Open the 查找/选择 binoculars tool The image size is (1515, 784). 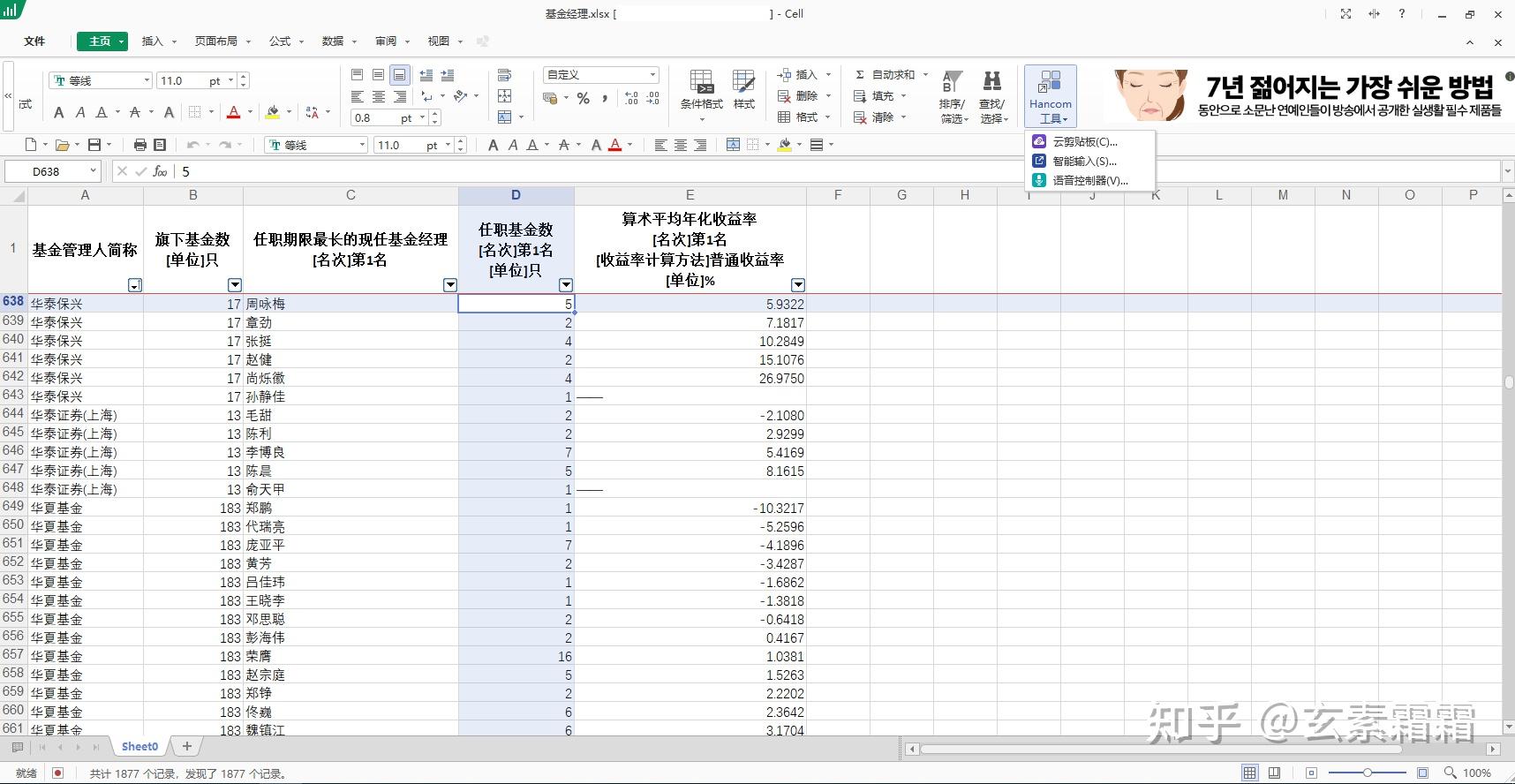tap(992, 96)
